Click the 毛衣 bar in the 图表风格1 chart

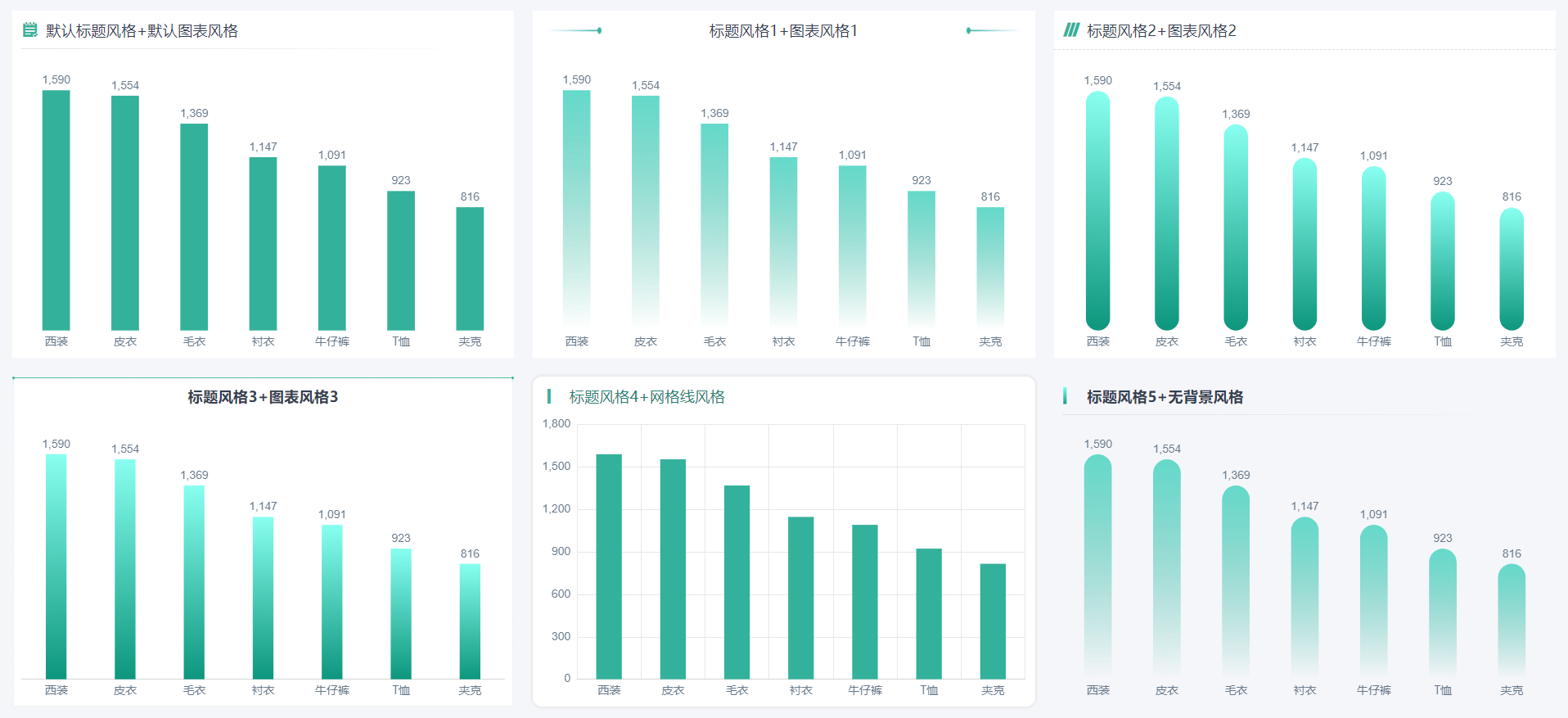click(714, 225)
